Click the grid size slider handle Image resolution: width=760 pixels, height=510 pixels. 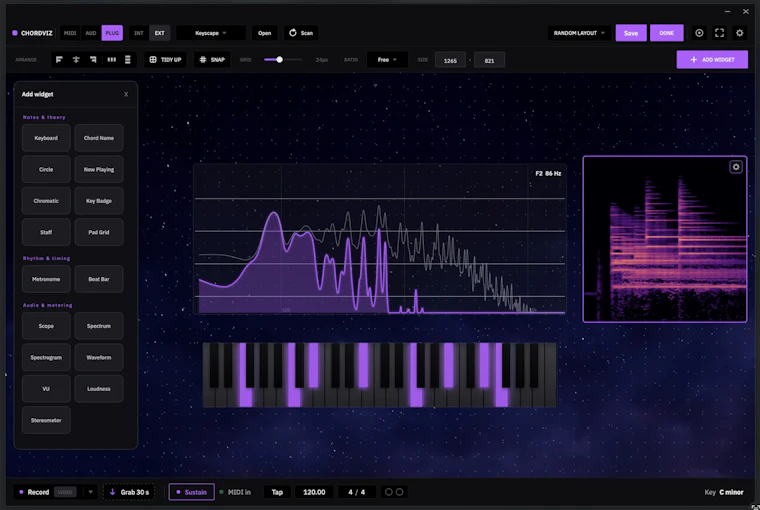pyautogui.click(x=279, y=60)
